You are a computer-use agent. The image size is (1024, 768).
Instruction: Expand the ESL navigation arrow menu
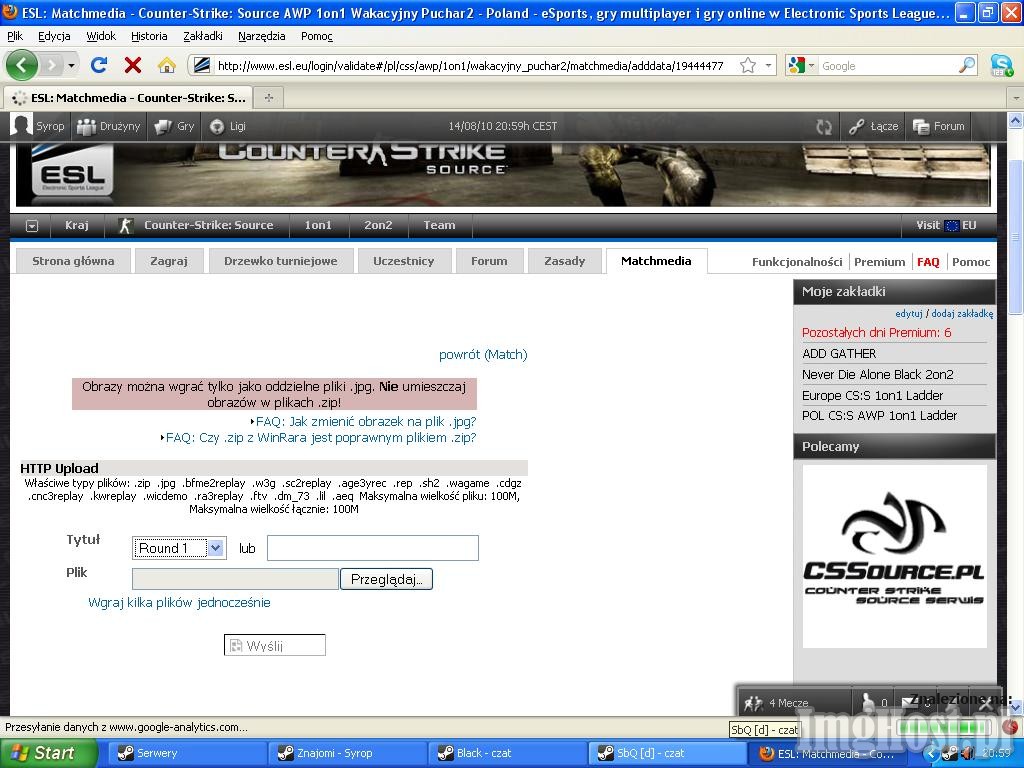pyautogui.click(x=31, y=225)
